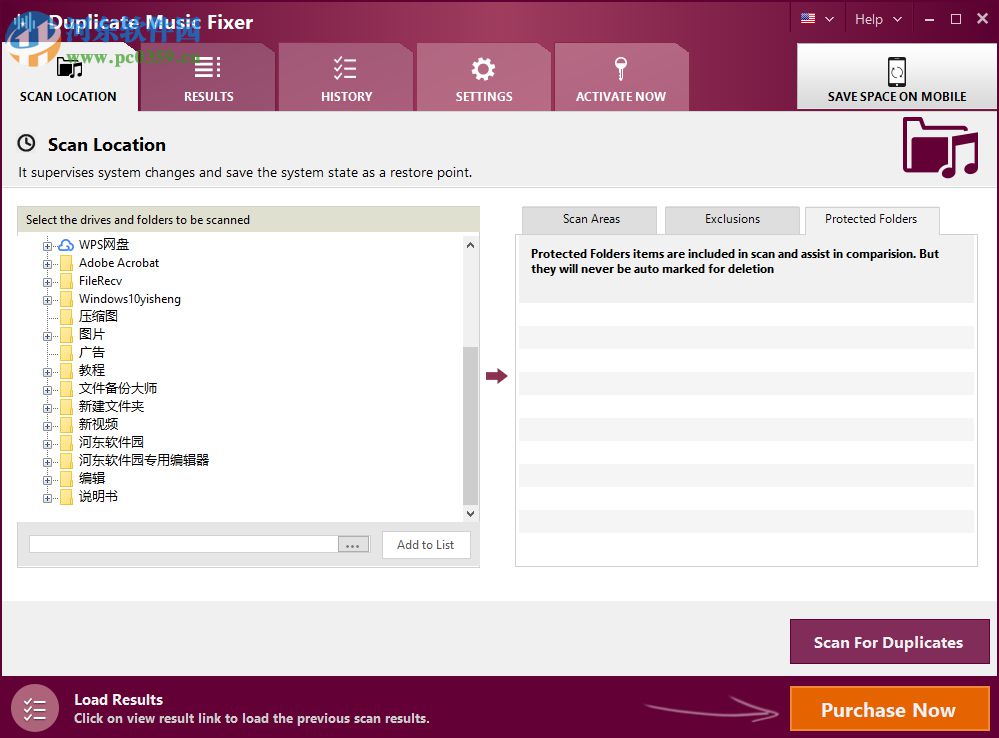Click the US flag language icon
Screen dimensions: 999x738
click(x=808, y=18)
